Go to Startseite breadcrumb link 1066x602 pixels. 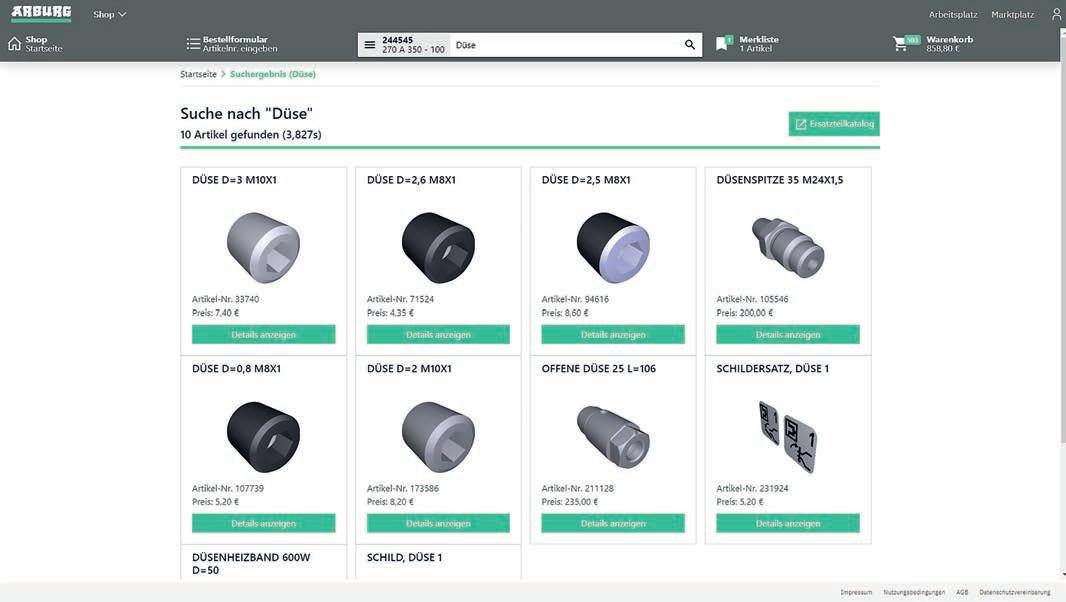pyautogui.click(x=199, y=74)
